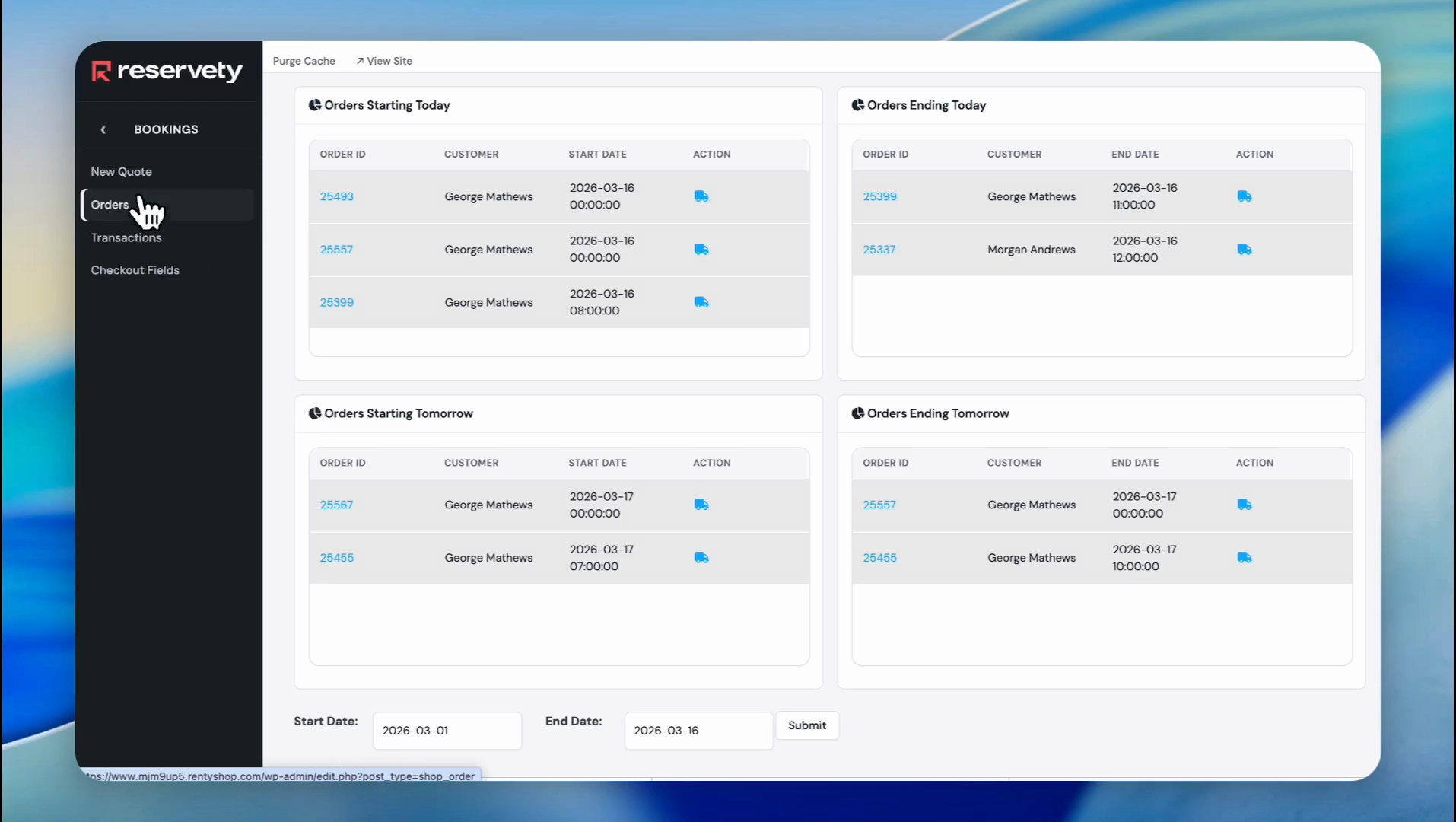Image resolution: width=1456 pixels, height=822 pixels.
Task: Click truck icon for order 25567
Action: click(701, 505)
